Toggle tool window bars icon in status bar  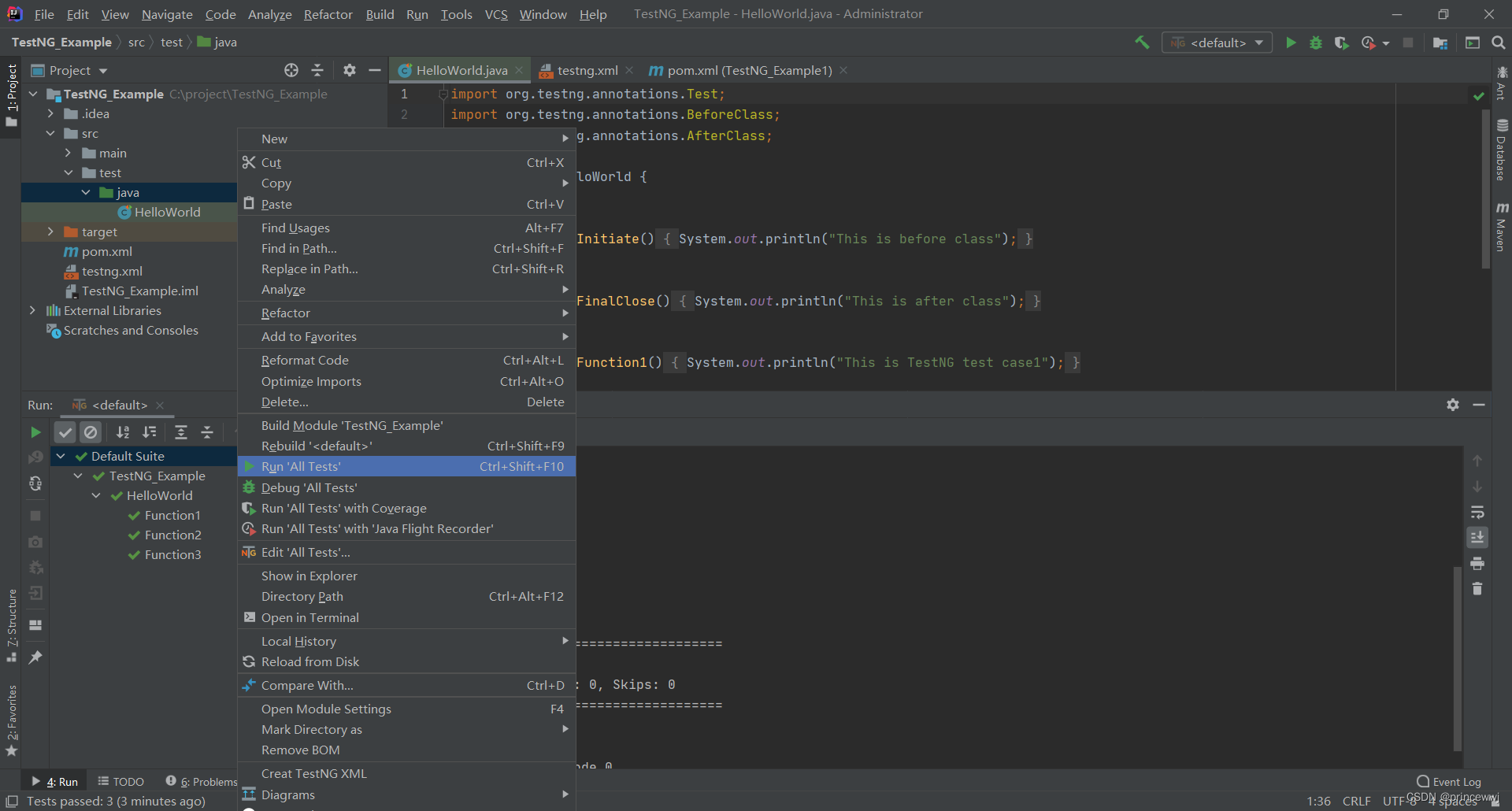12,801
